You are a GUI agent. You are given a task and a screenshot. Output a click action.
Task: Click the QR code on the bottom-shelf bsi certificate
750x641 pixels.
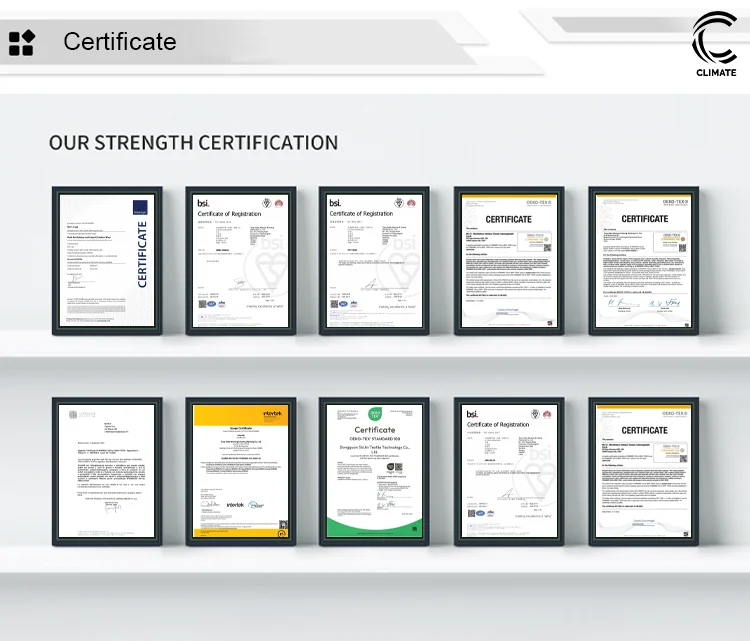pos(471,513)
